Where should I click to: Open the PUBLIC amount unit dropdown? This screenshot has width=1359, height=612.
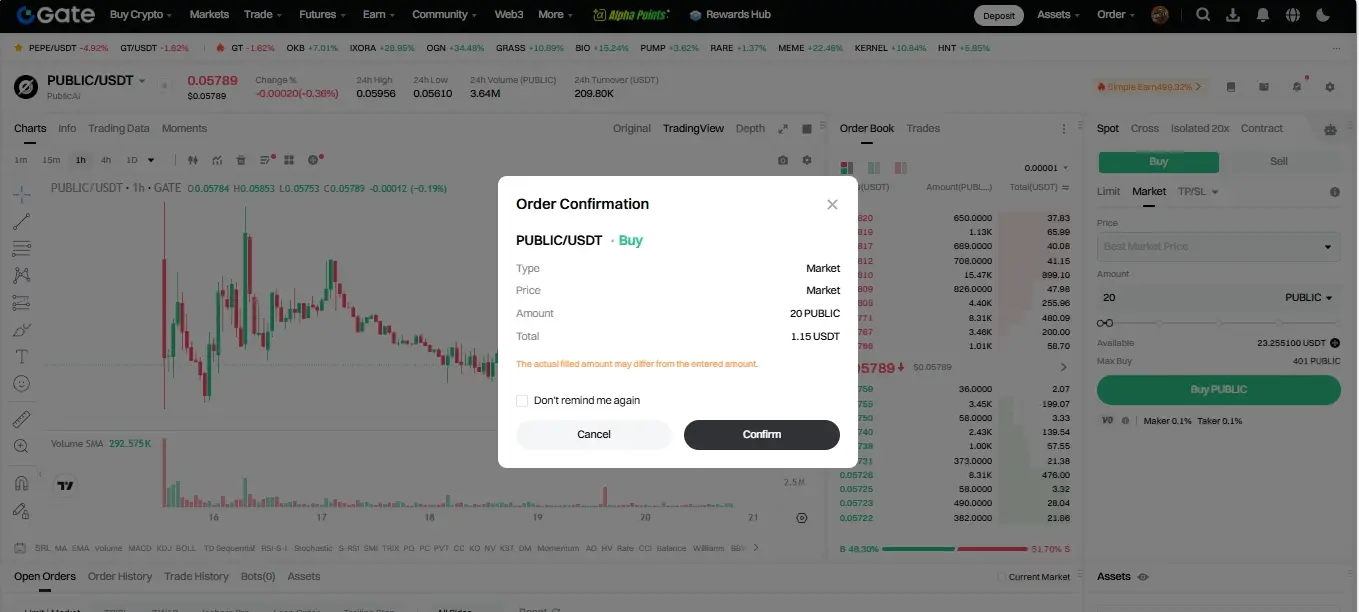[x=1309, y=297]
